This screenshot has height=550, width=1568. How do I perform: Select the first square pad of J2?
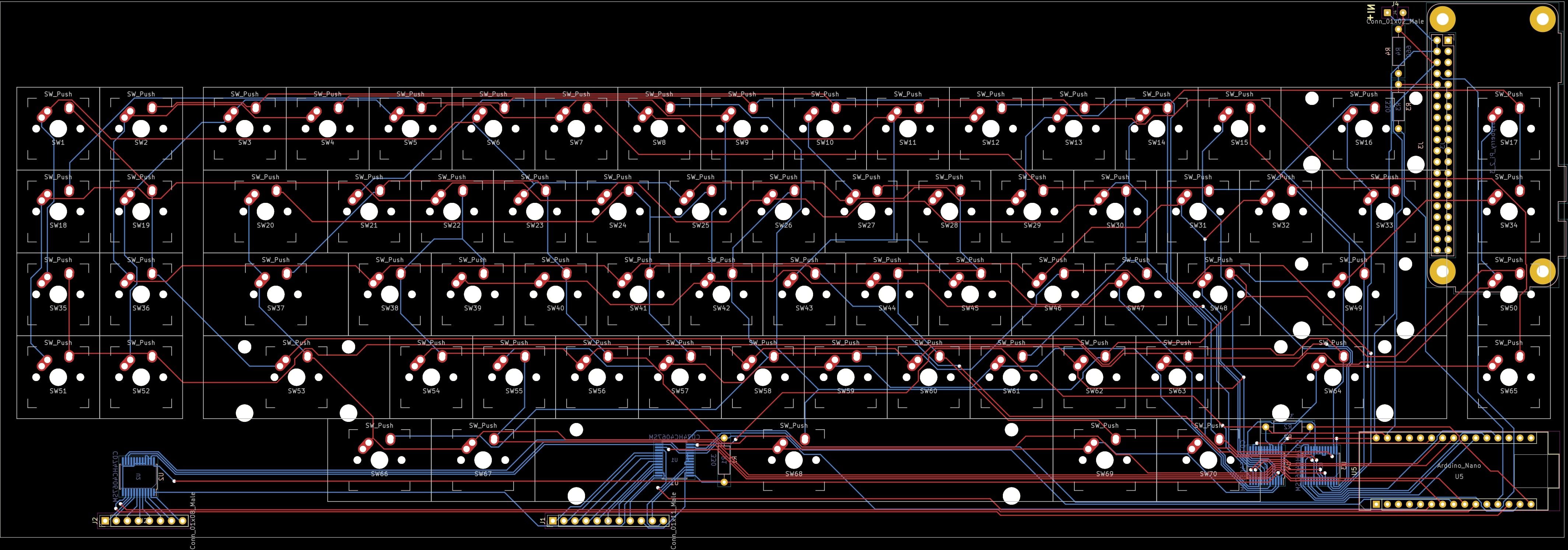(105, 521)
